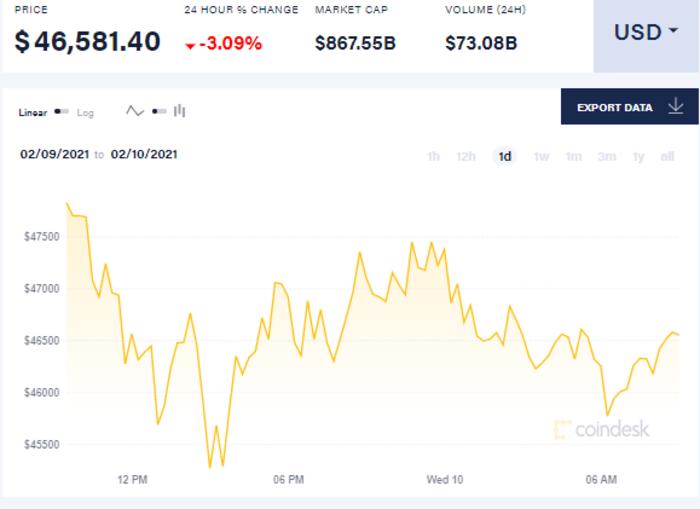
Task: Pick the end date 02/10/2021
Action: point(144,154)
